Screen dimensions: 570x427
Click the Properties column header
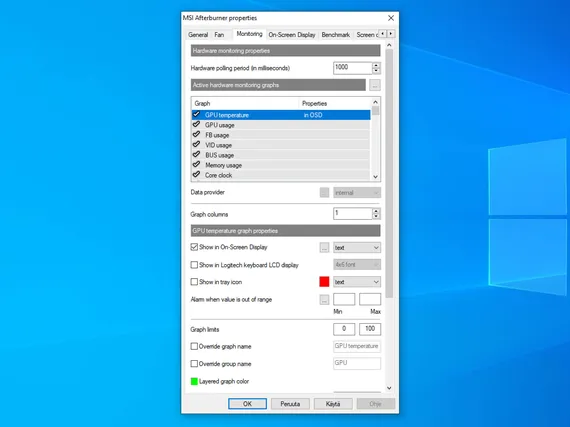(335, 103)
